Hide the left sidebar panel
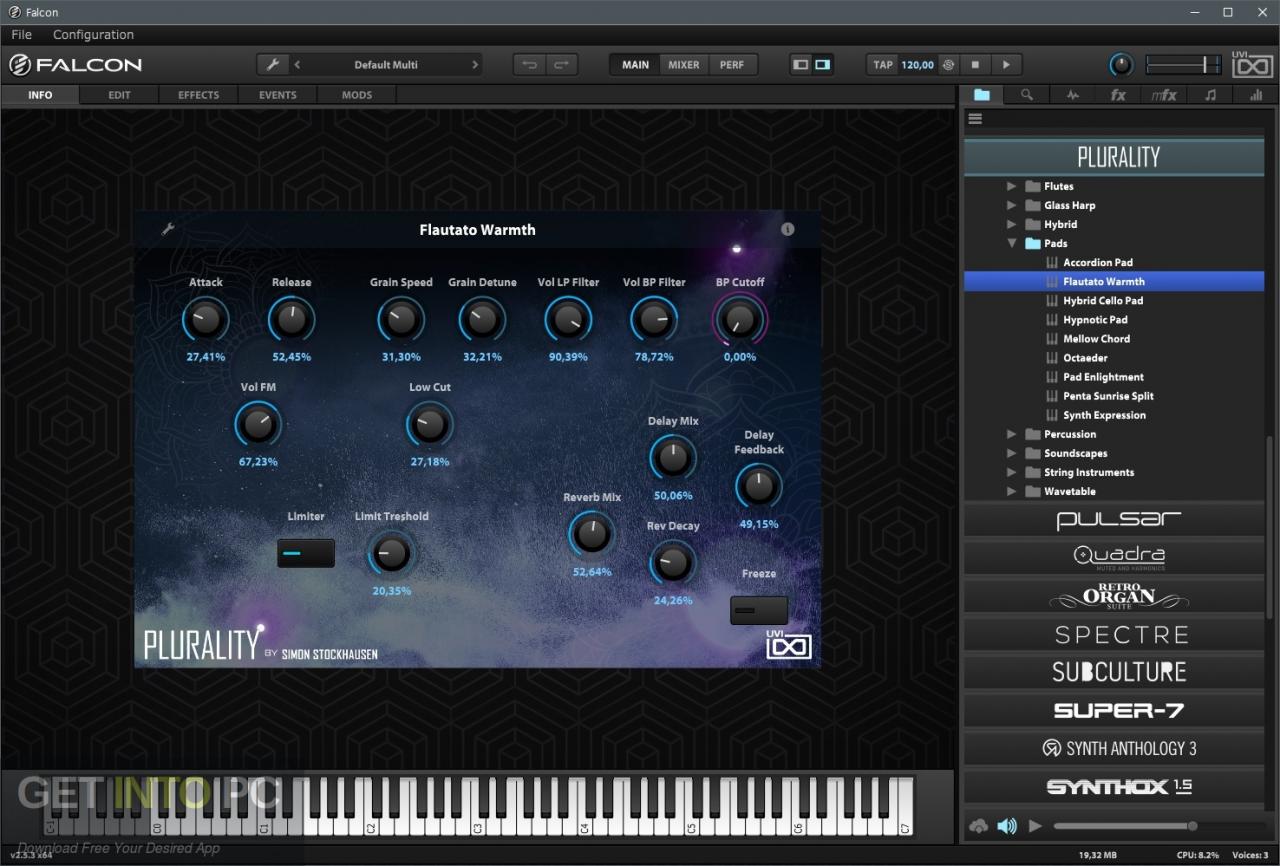Screen dimensions: 1280x866 tap(800, 65)
